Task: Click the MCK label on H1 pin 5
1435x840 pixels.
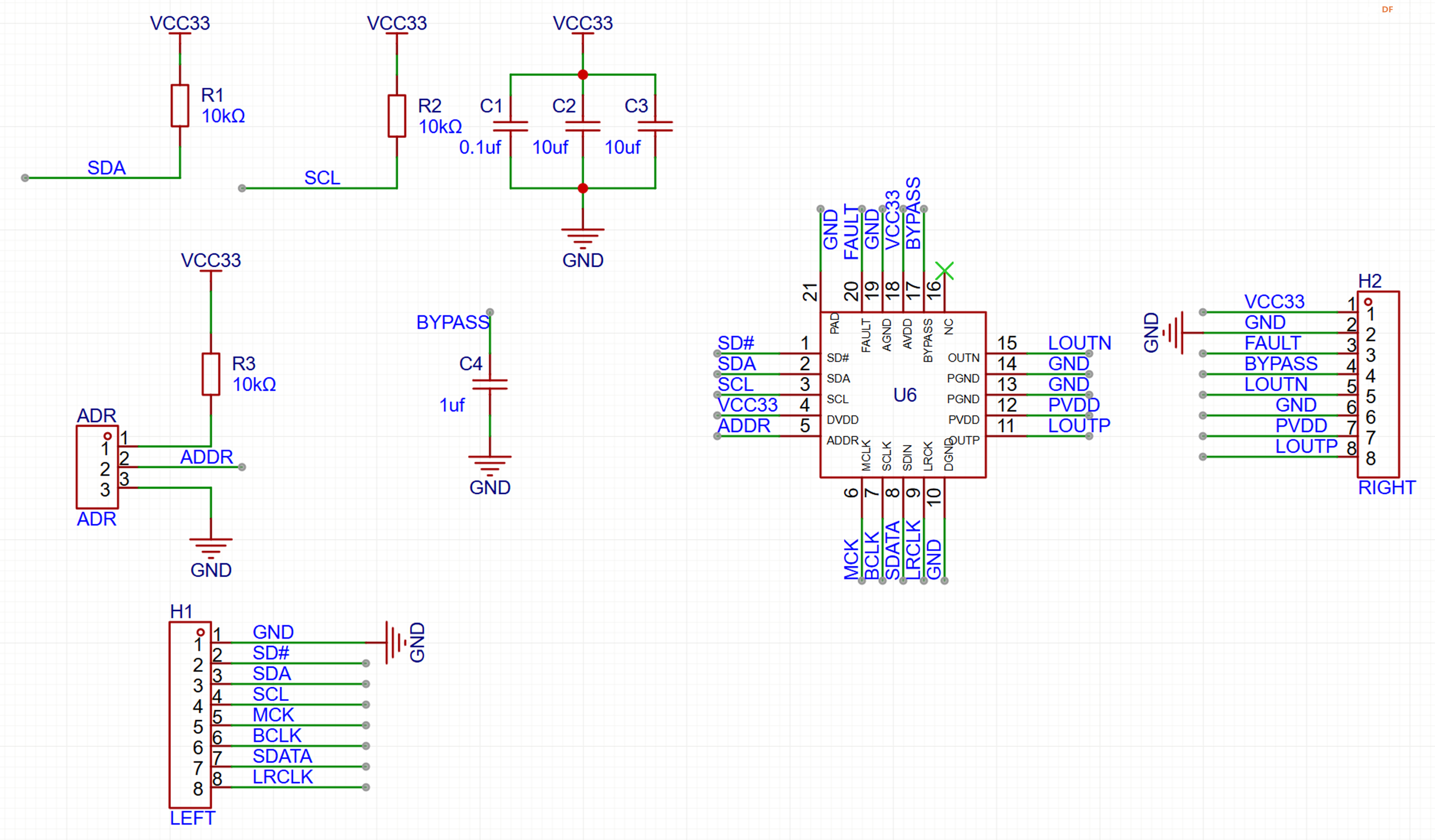Action: click(273, 715)
